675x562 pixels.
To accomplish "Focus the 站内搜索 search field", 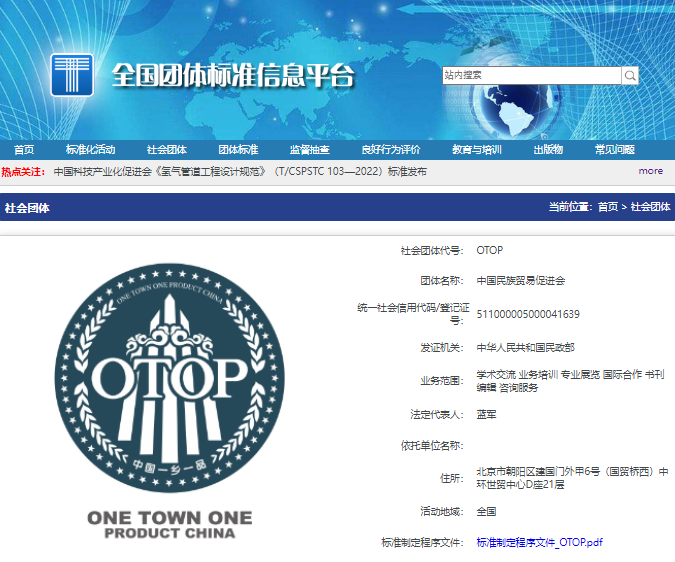I will click(532, 76).
